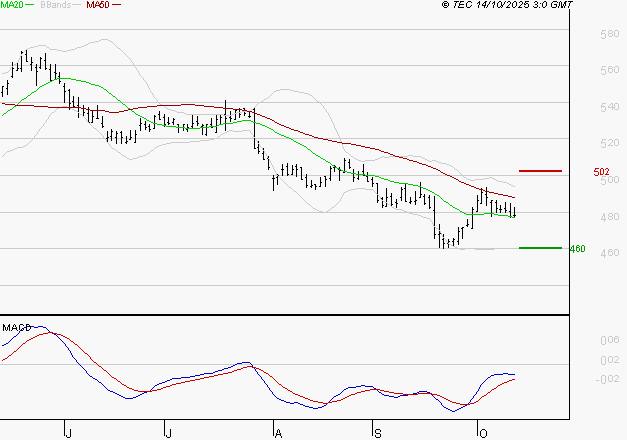Toggle the BBands legend entry
Screen dimensions: 627x440
(x=58, y=5)
